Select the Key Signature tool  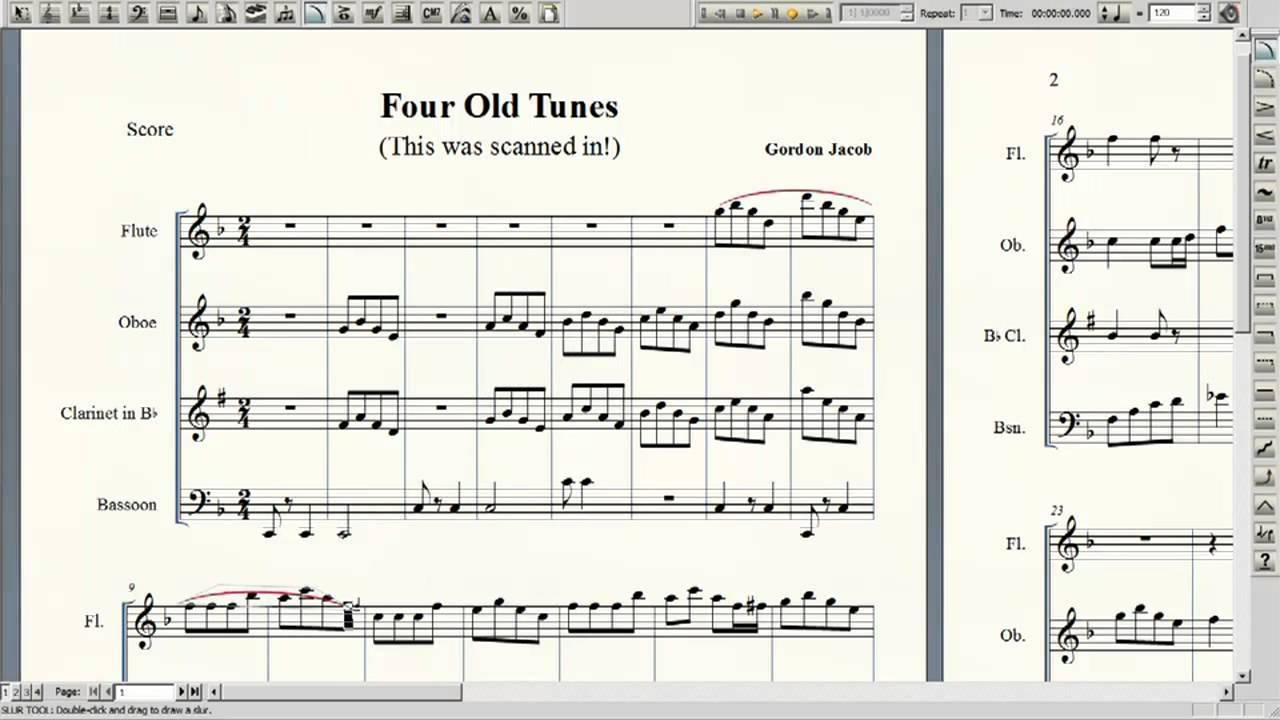(x=79, y=13)
